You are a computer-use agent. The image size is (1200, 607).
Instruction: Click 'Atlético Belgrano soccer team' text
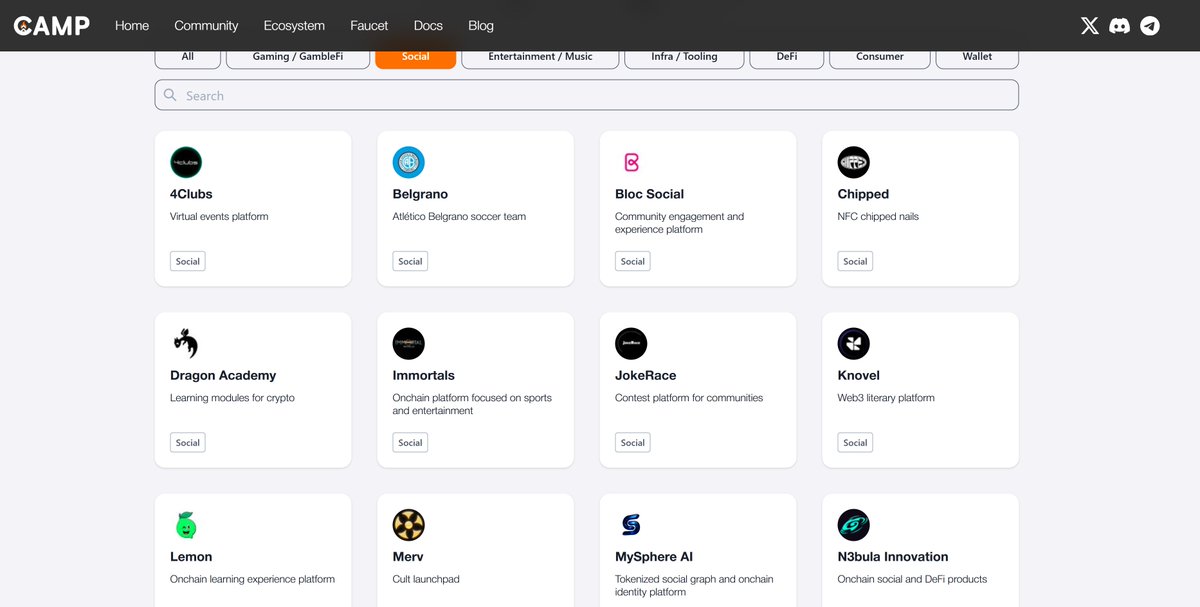click(x=459, y=217)
